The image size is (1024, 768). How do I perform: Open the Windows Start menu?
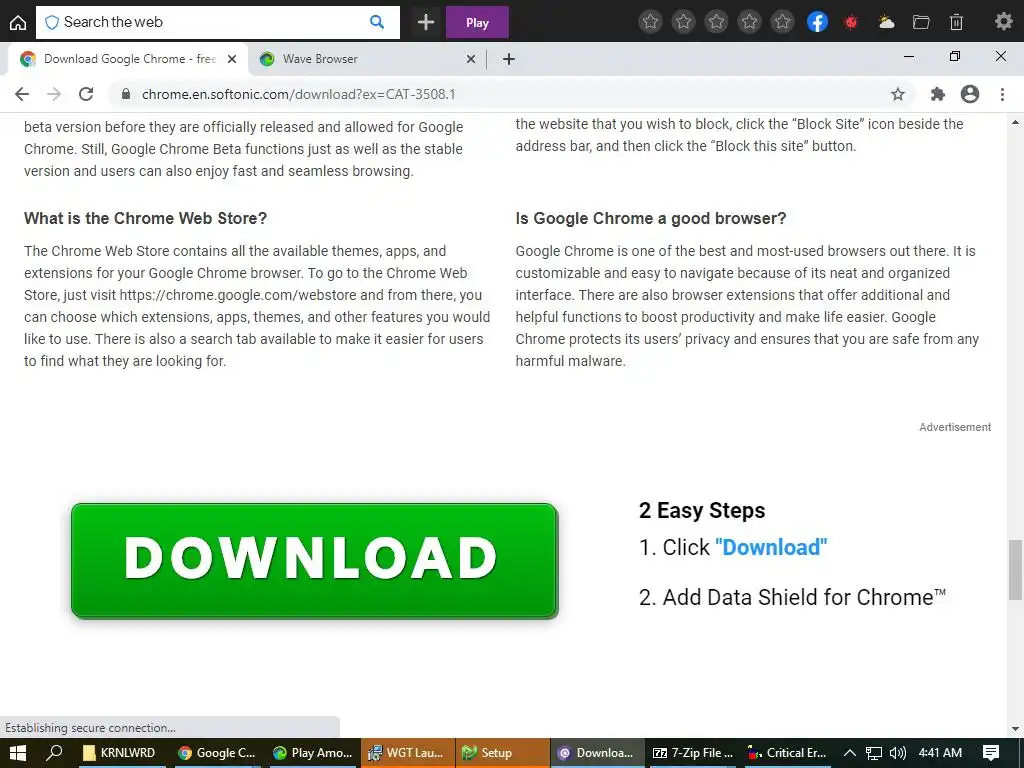point(18,753)
